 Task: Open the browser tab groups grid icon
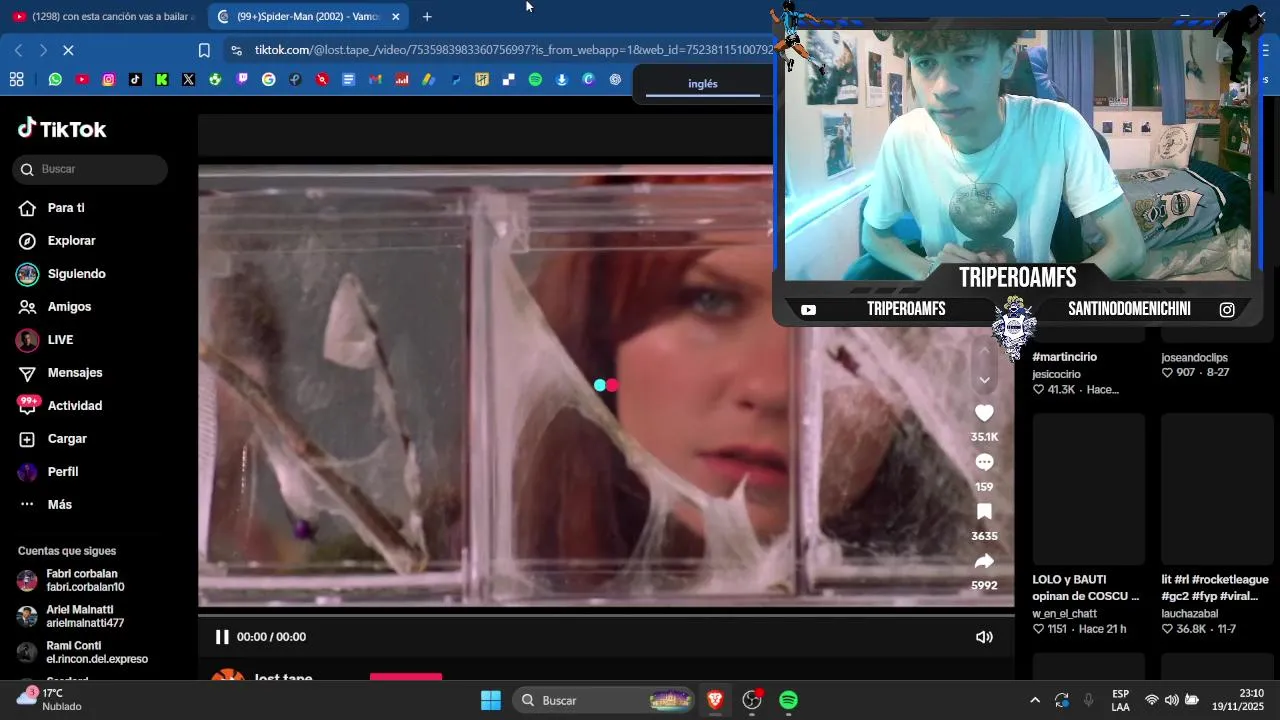16,80
